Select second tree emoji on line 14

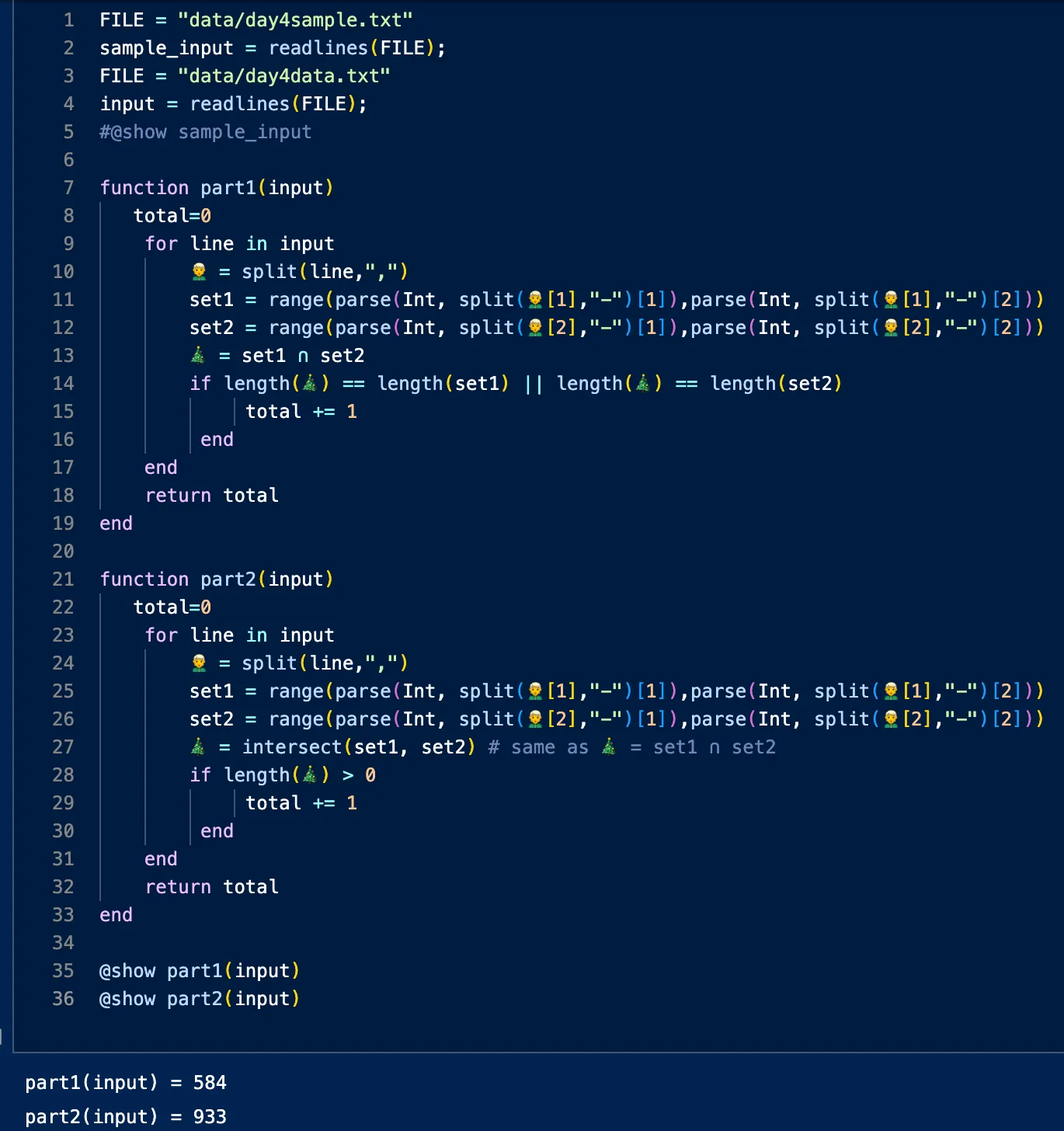643,383
